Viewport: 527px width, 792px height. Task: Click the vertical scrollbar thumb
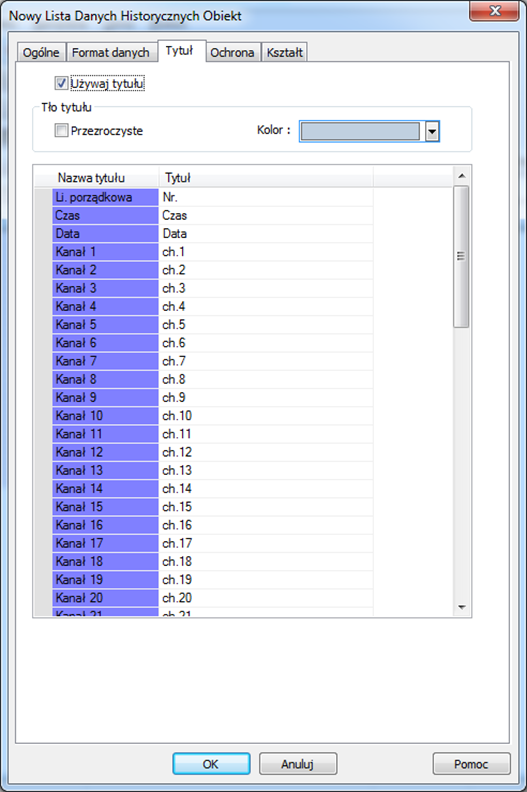click(461, 257)
